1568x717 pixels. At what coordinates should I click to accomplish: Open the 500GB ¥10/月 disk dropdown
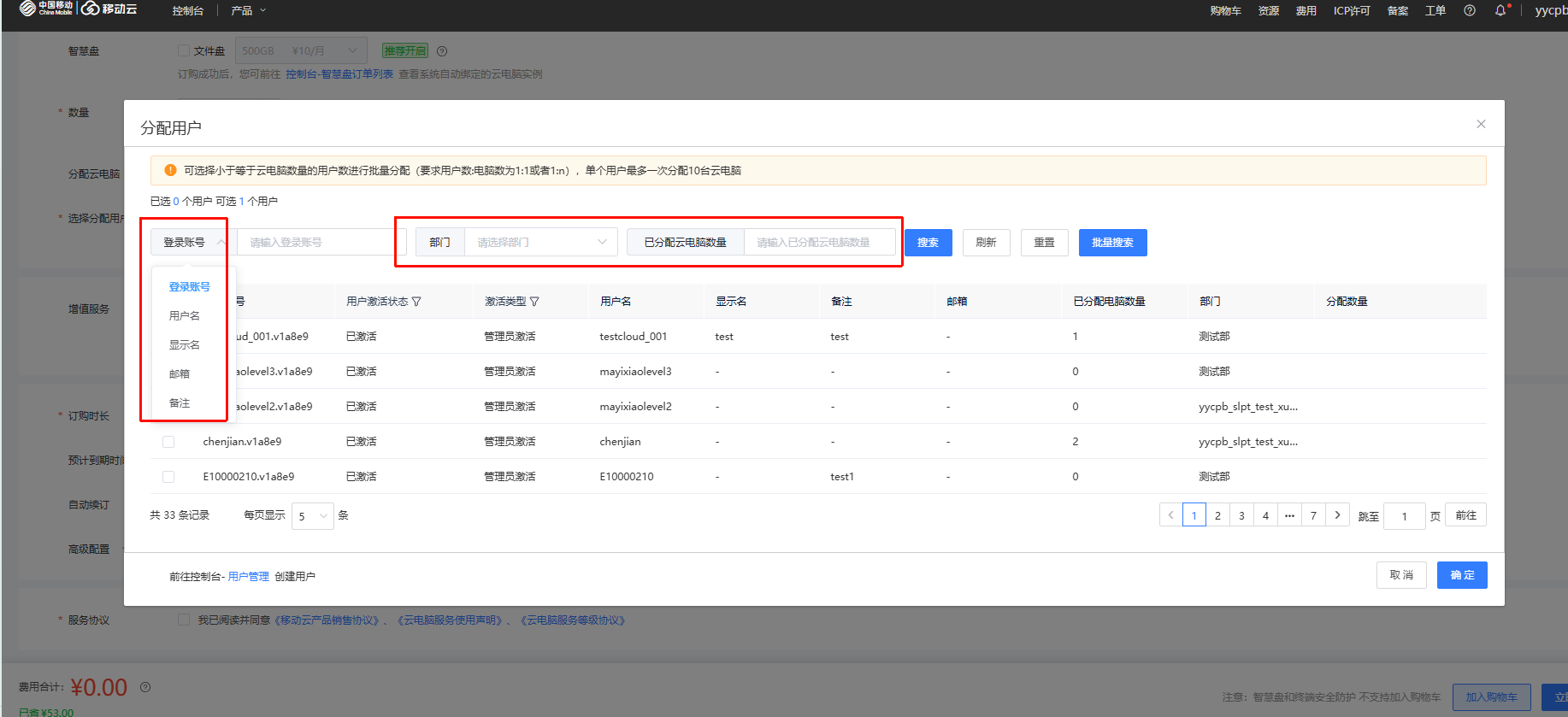(301, 51)
